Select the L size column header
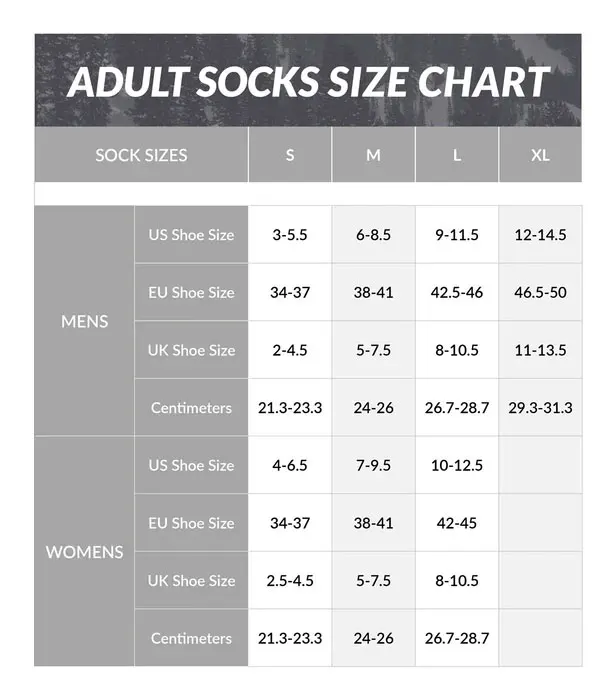This screenshot has height=700, width=616. pos(457,155)
